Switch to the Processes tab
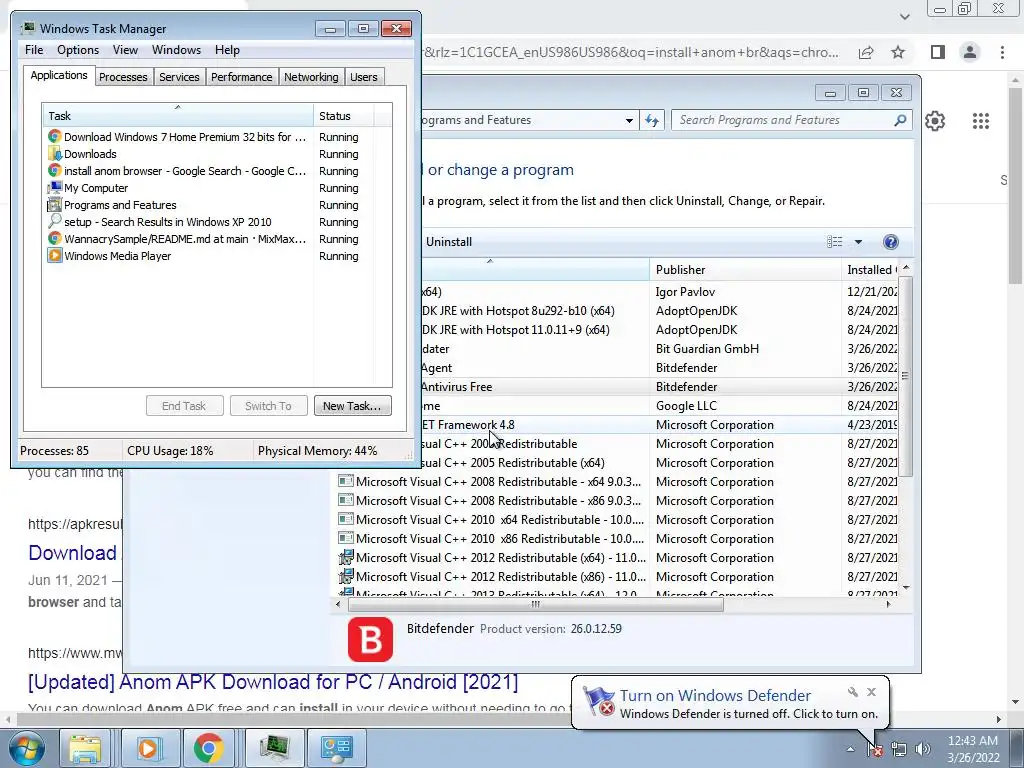Screen dimensions: 1024x768 click(x=123, y=77)
